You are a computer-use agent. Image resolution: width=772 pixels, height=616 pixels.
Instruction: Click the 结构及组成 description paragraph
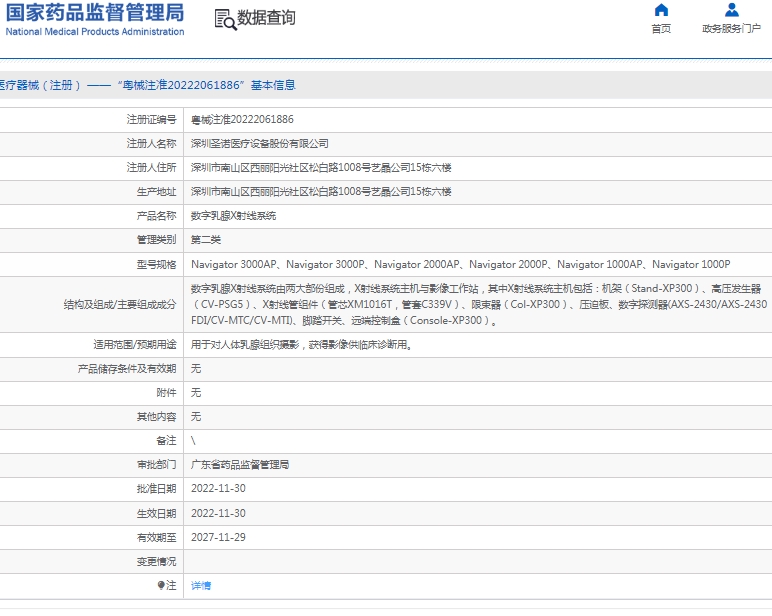[x=479, y=305]
